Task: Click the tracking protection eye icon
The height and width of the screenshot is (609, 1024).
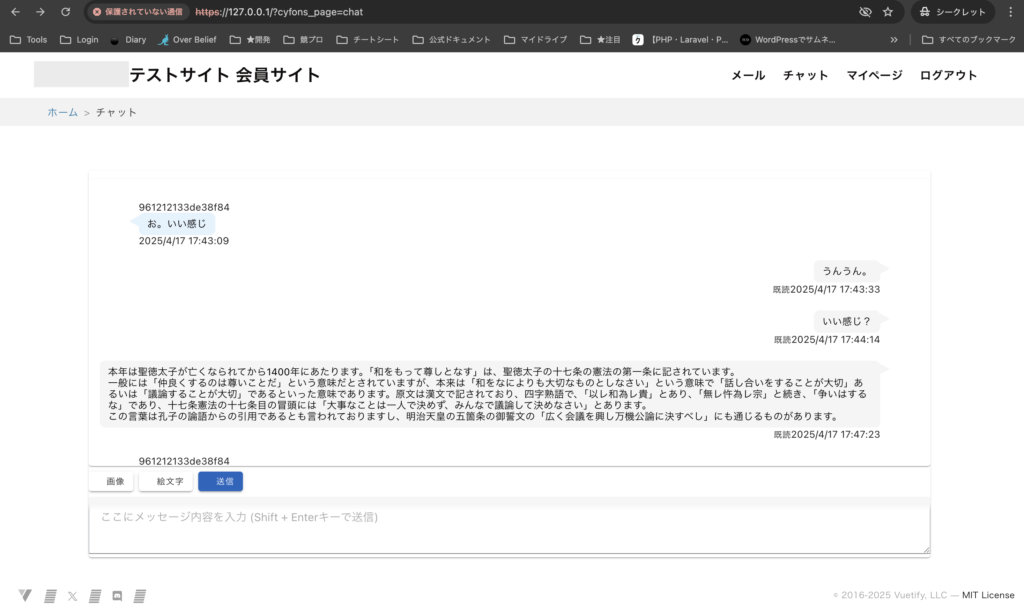Action: pyautogui.click(x=865, y=12)
